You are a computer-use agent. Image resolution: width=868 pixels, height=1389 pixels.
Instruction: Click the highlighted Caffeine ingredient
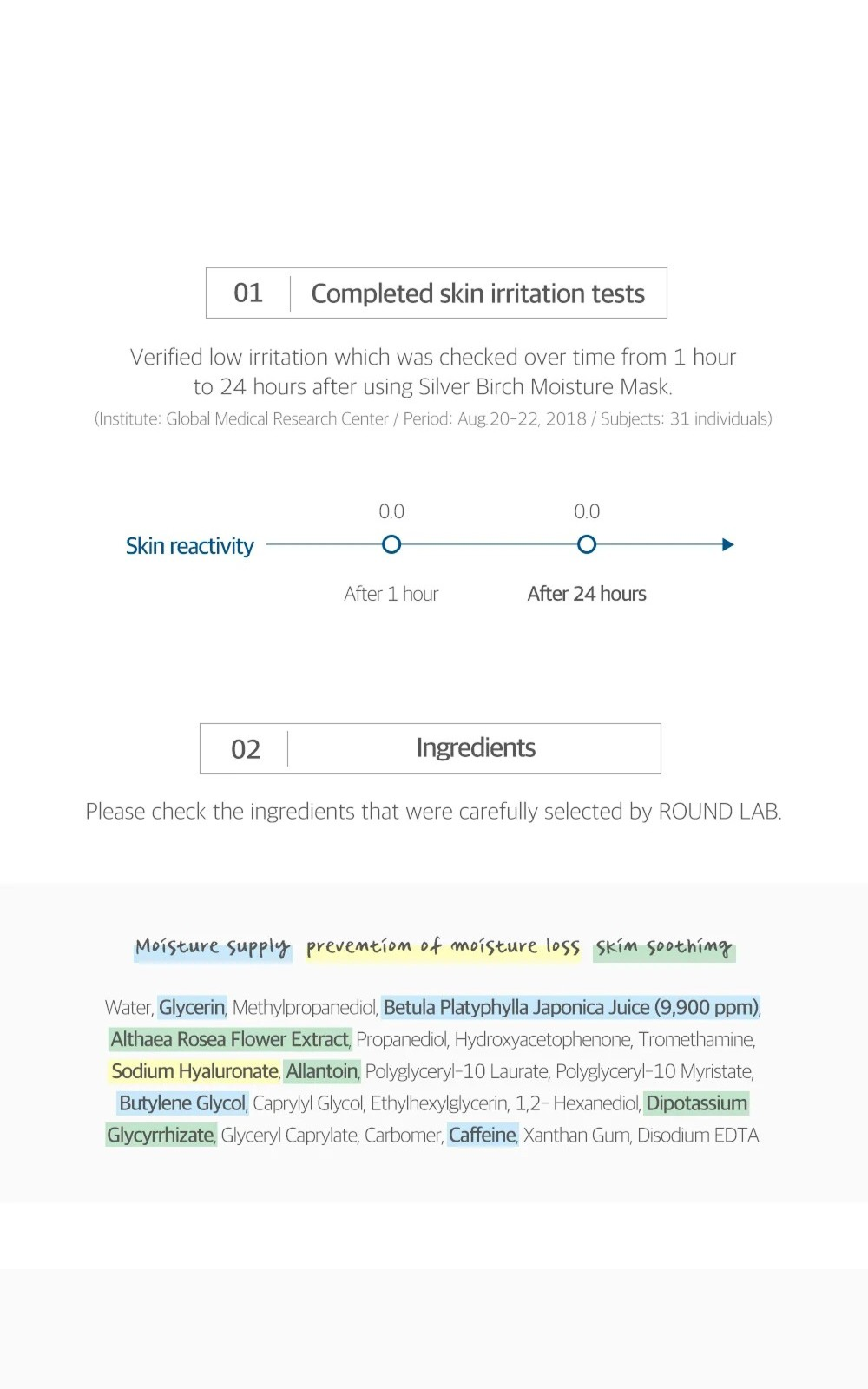pyautogui.click(x=483, y=1136)
